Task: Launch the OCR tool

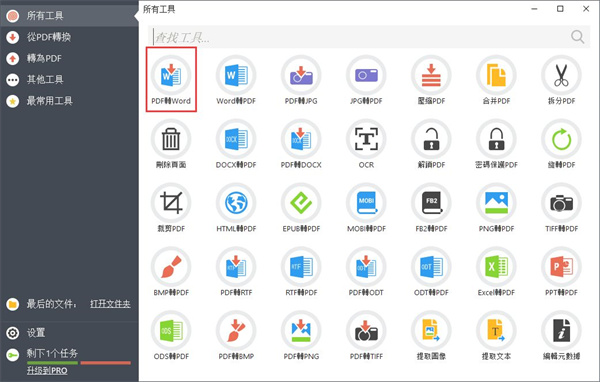Action: click(x=366, y=144)
